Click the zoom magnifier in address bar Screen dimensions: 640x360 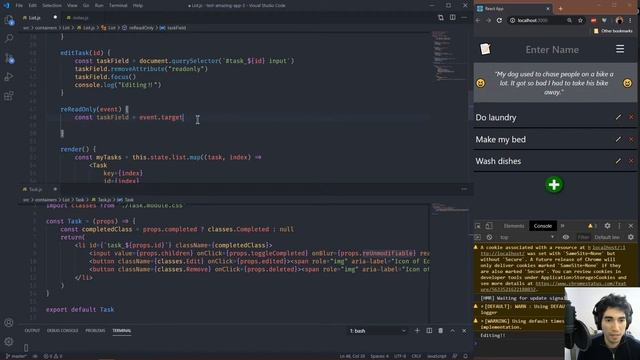[569, 20]
